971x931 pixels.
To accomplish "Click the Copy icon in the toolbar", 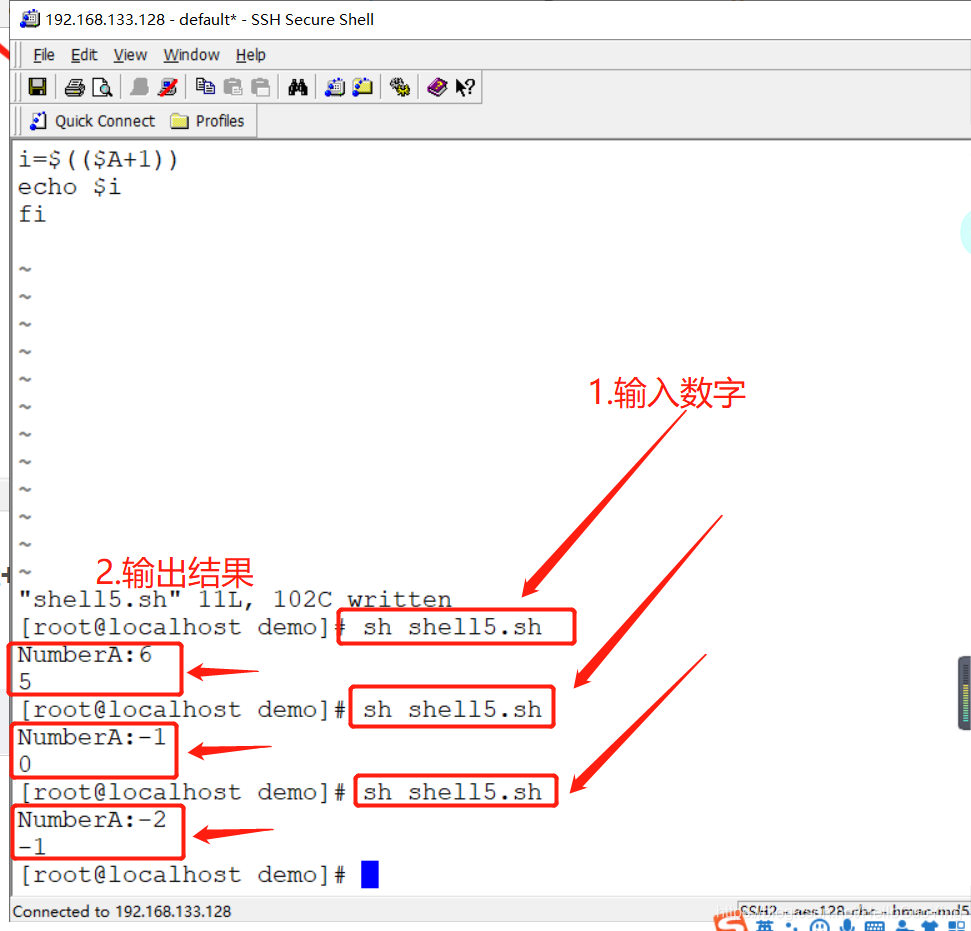I will point(205,87).
